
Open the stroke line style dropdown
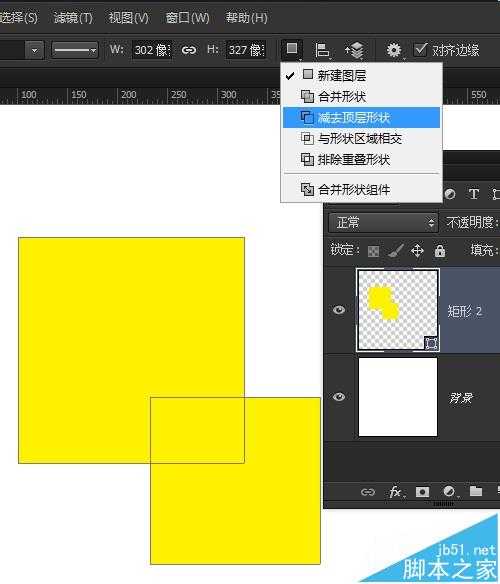click(75, 50)
